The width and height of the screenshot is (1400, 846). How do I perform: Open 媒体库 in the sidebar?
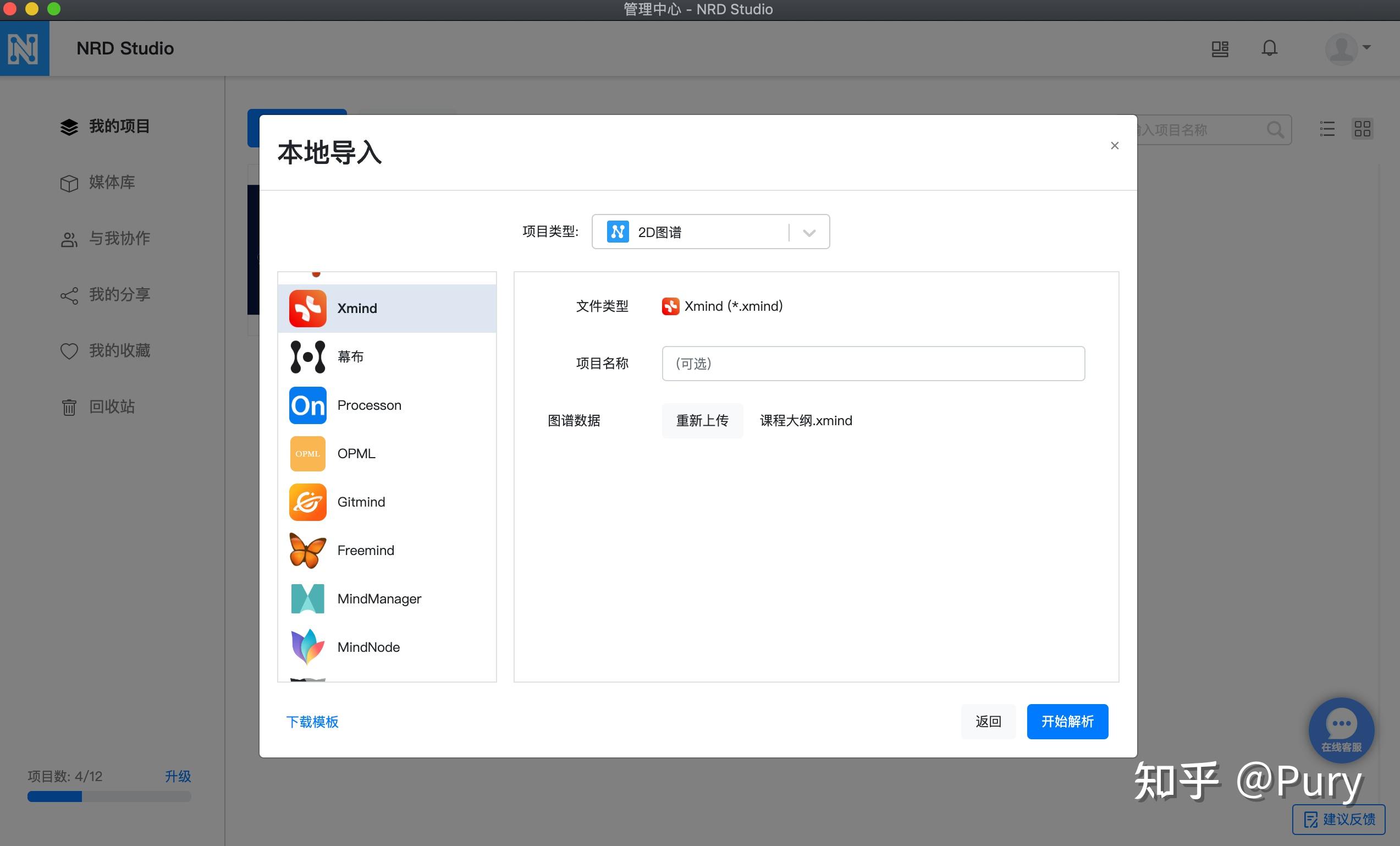click(x=112, y=183)
